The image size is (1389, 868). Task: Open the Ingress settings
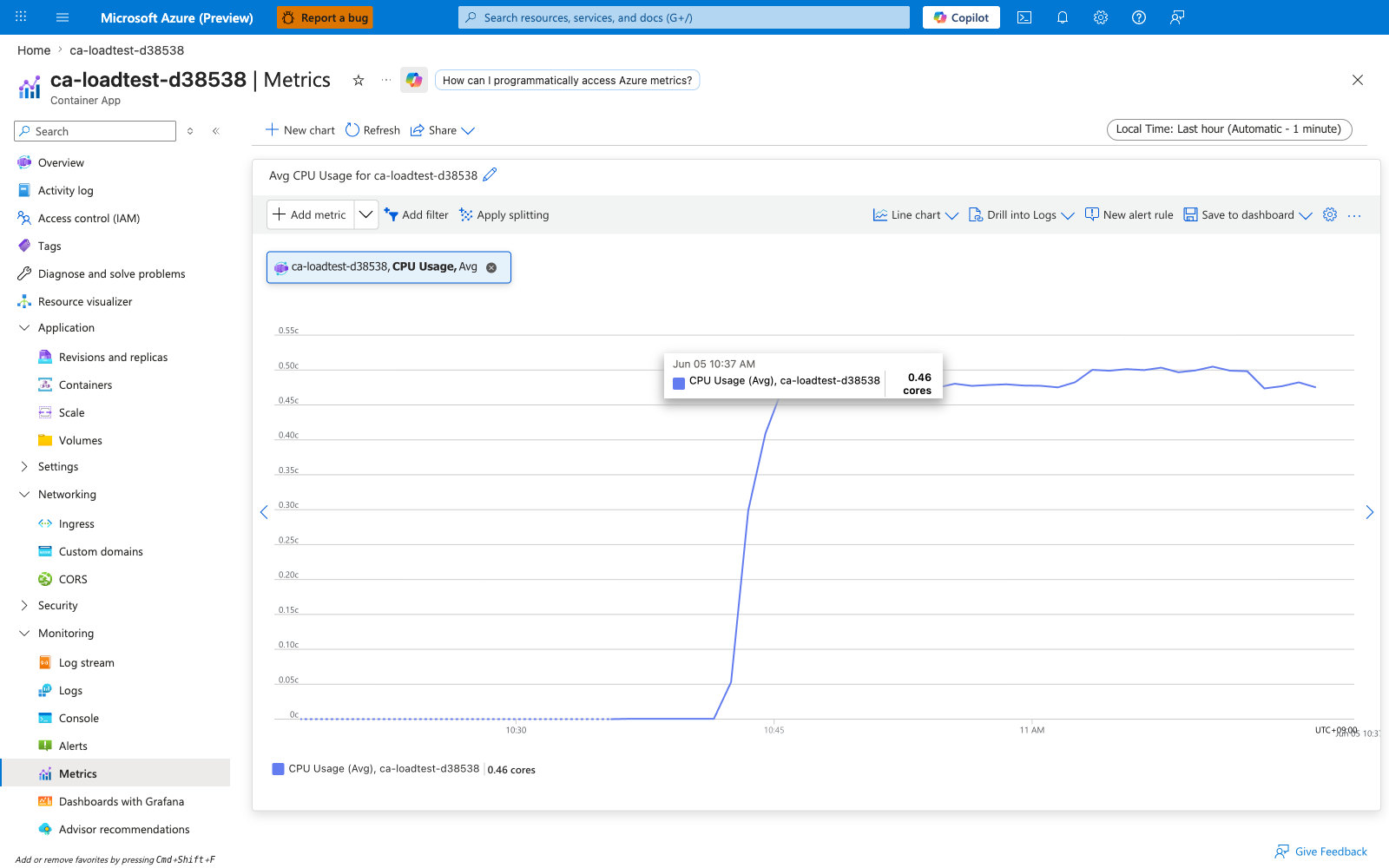(76, 524)
